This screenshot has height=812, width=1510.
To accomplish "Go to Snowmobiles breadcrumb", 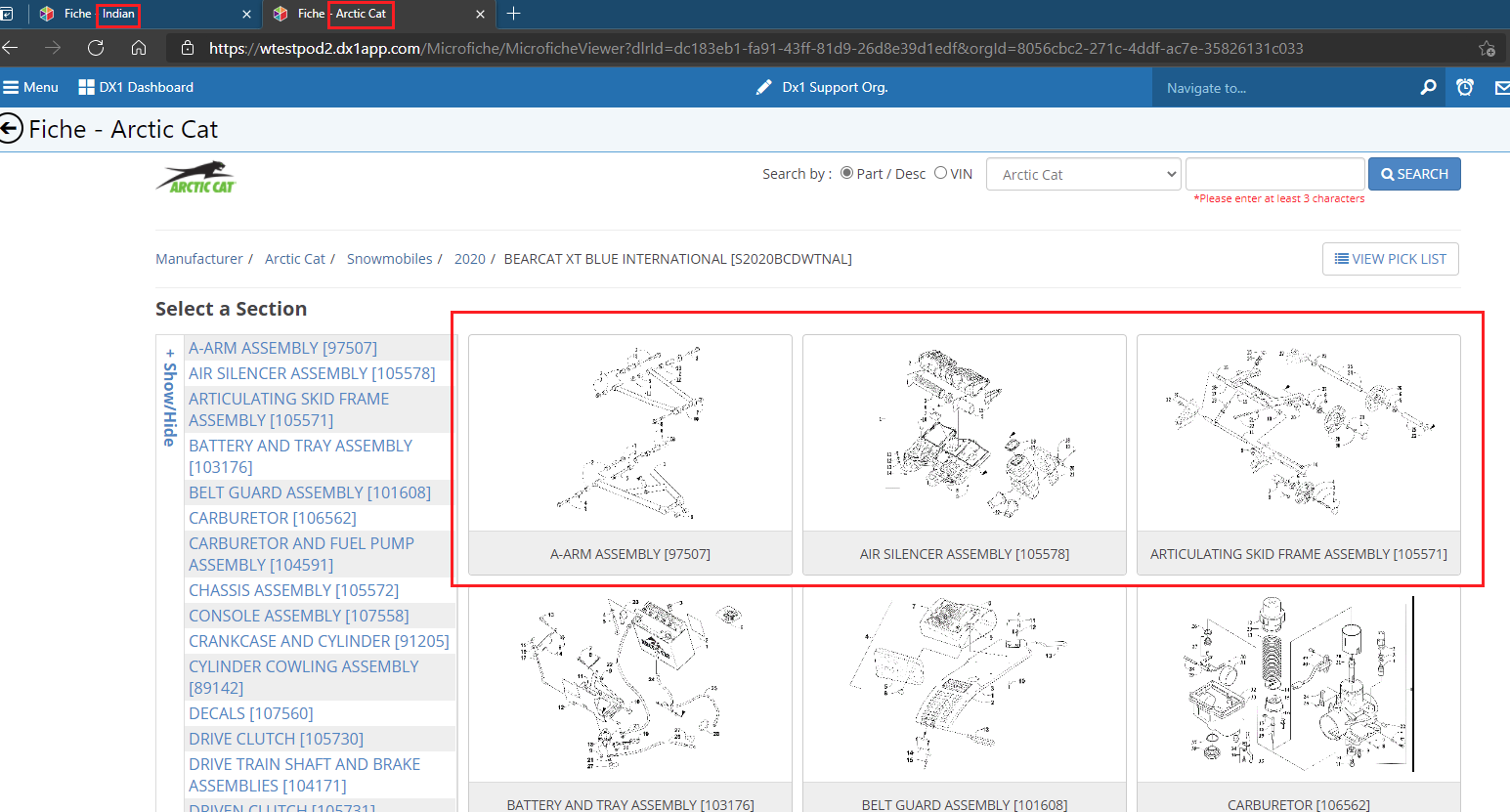I will [389, 259].
